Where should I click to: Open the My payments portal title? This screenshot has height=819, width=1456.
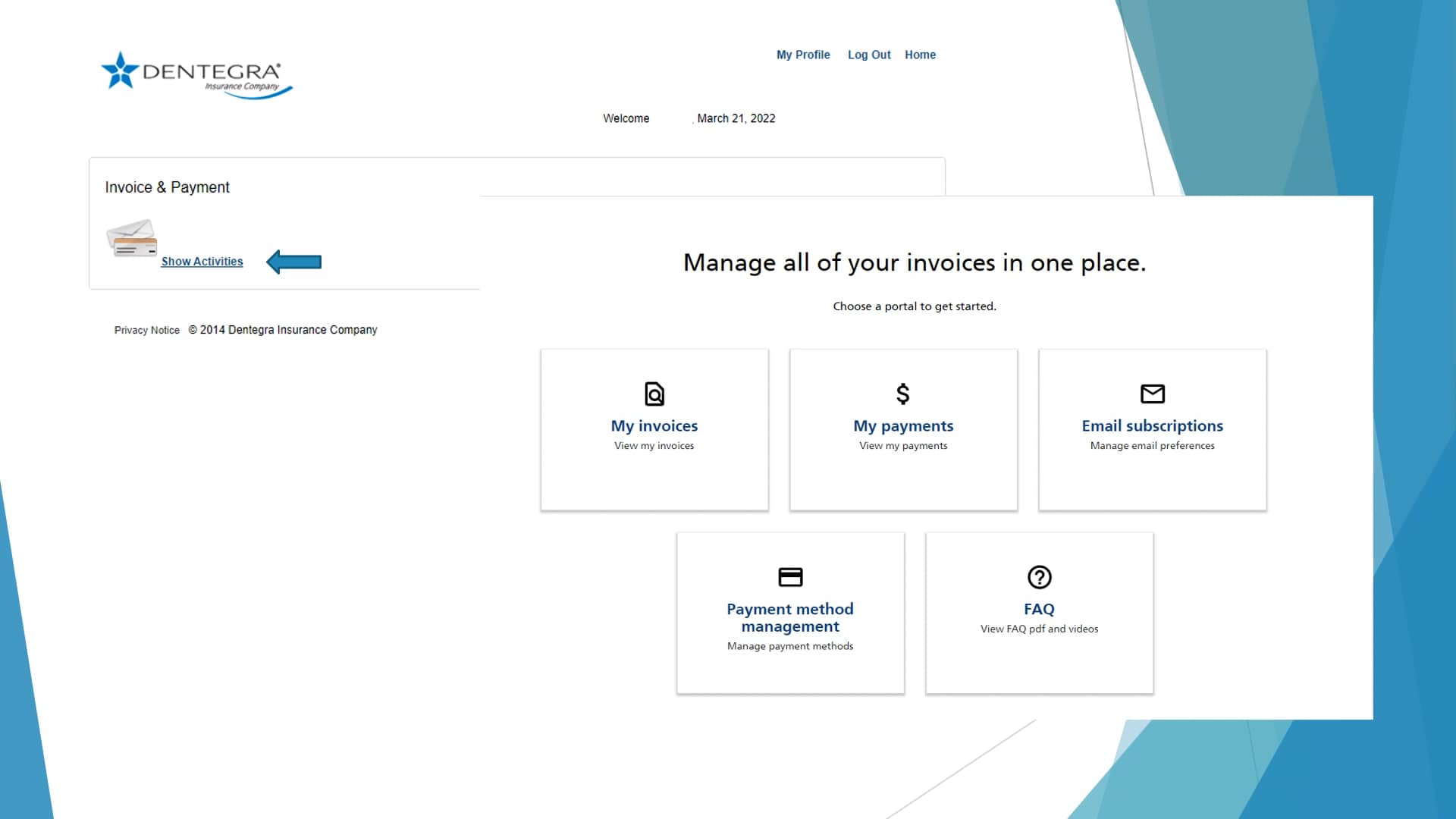coord(902,426)
